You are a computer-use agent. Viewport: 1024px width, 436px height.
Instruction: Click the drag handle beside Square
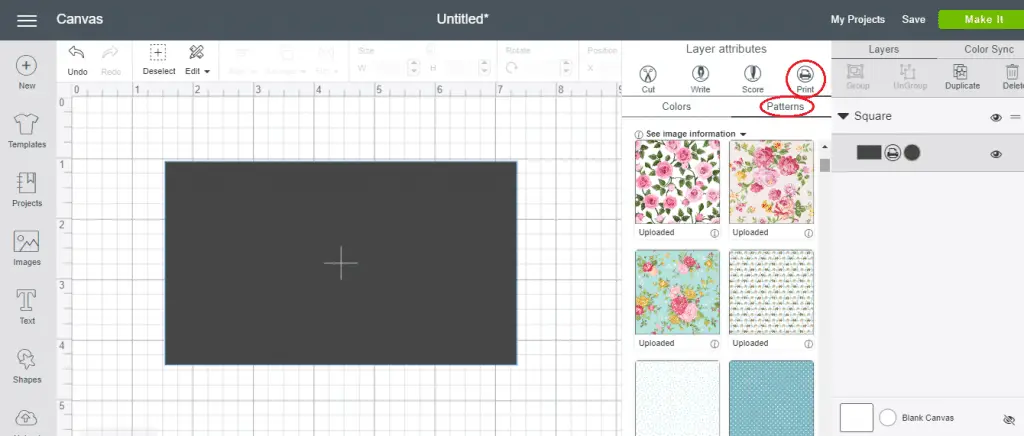[1015, 117]
